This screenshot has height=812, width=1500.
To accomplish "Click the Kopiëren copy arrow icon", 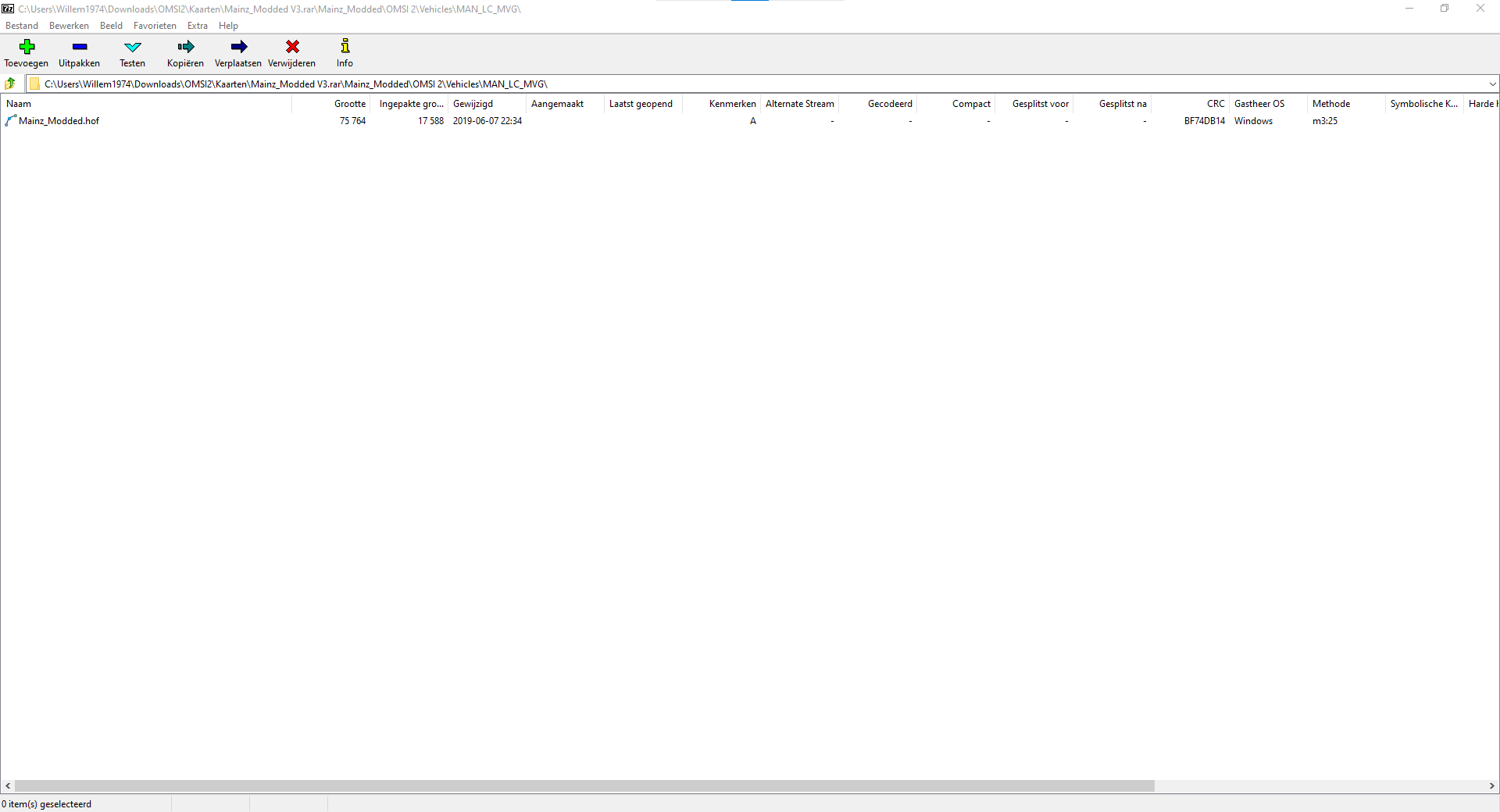I will [185, 47].
